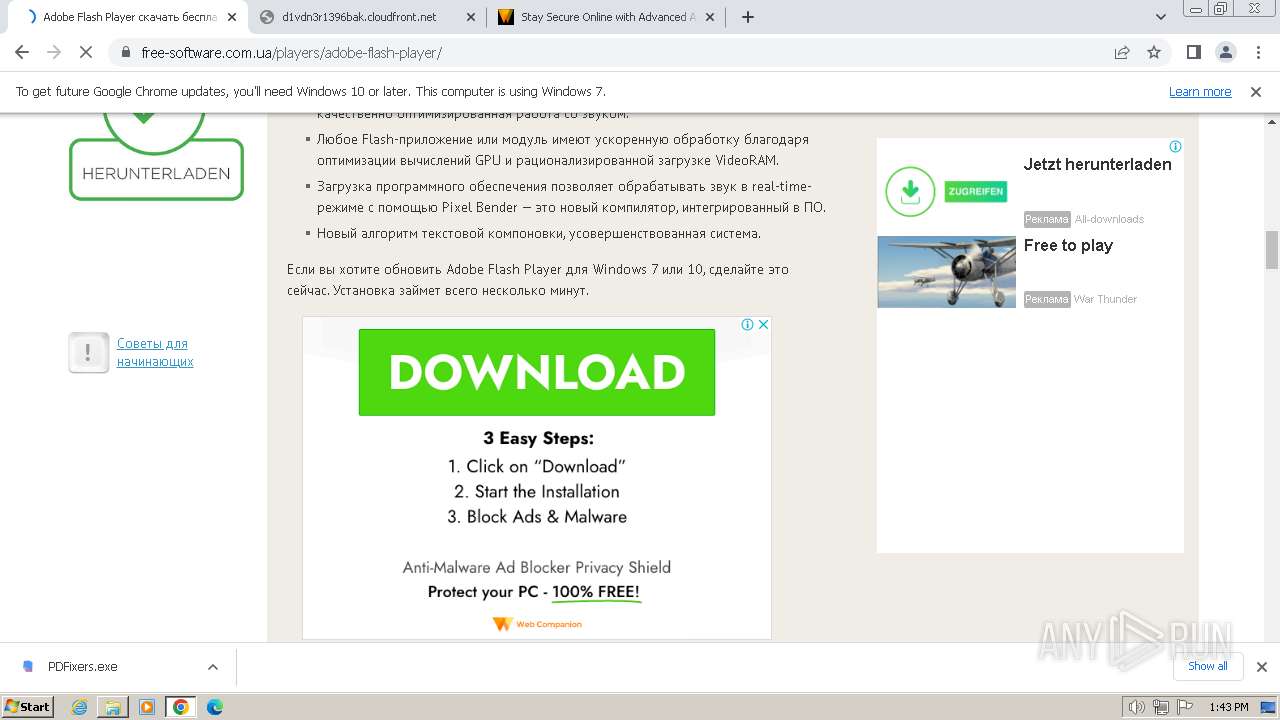
Task: Click the All-downloads ad source text
Action: pos(1109,219)
